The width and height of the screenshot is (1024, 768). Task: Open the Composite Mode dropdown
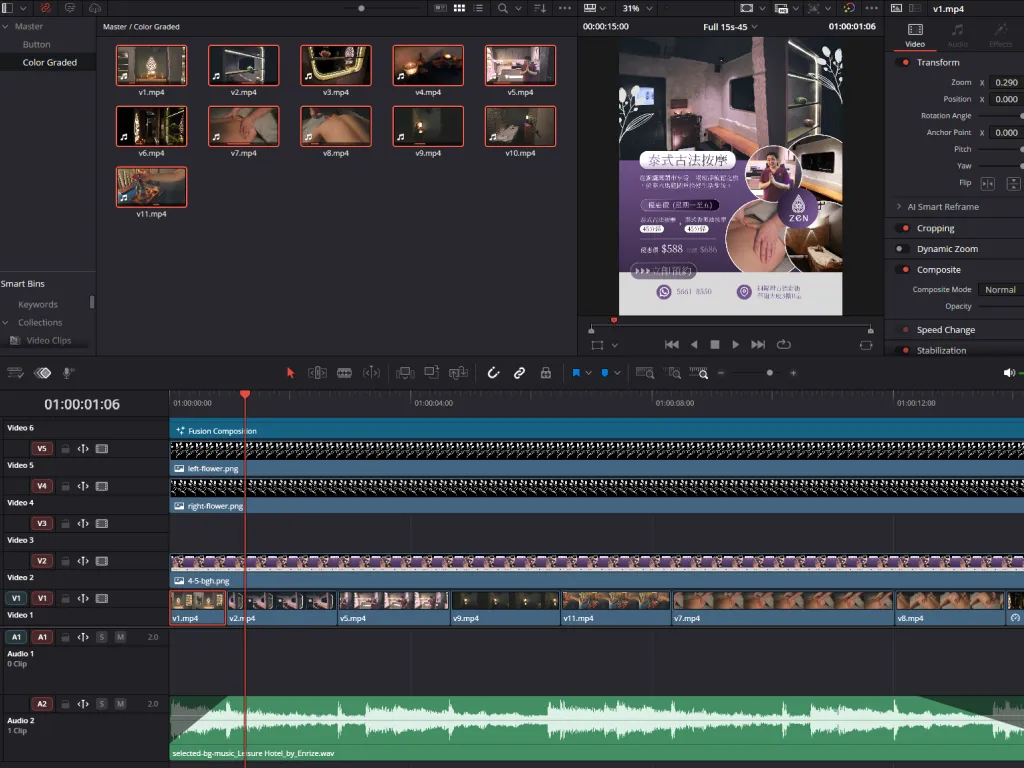pos(1000,290)
